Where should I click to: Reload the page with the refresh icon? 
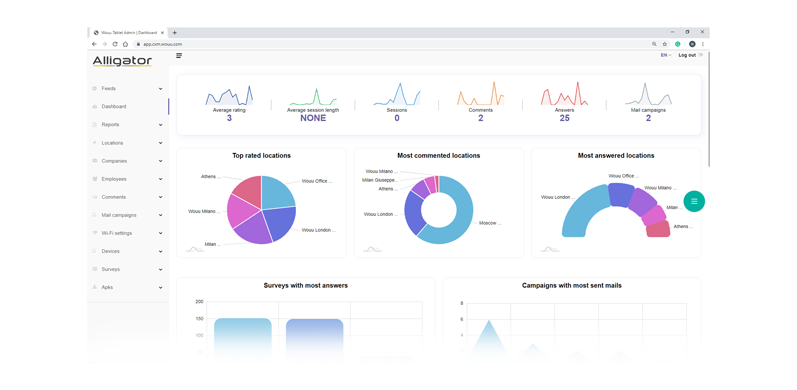coord(115,44)
